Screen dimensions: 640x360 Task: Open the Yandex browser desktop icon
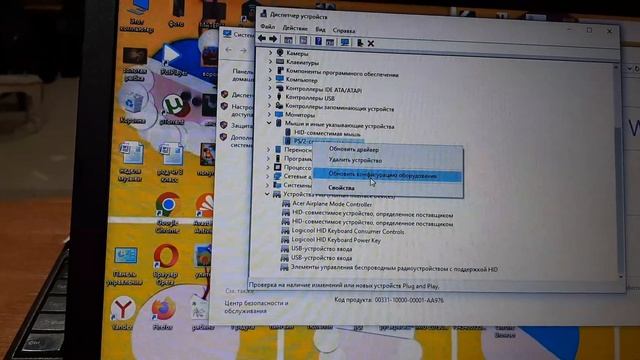point(122,313)
